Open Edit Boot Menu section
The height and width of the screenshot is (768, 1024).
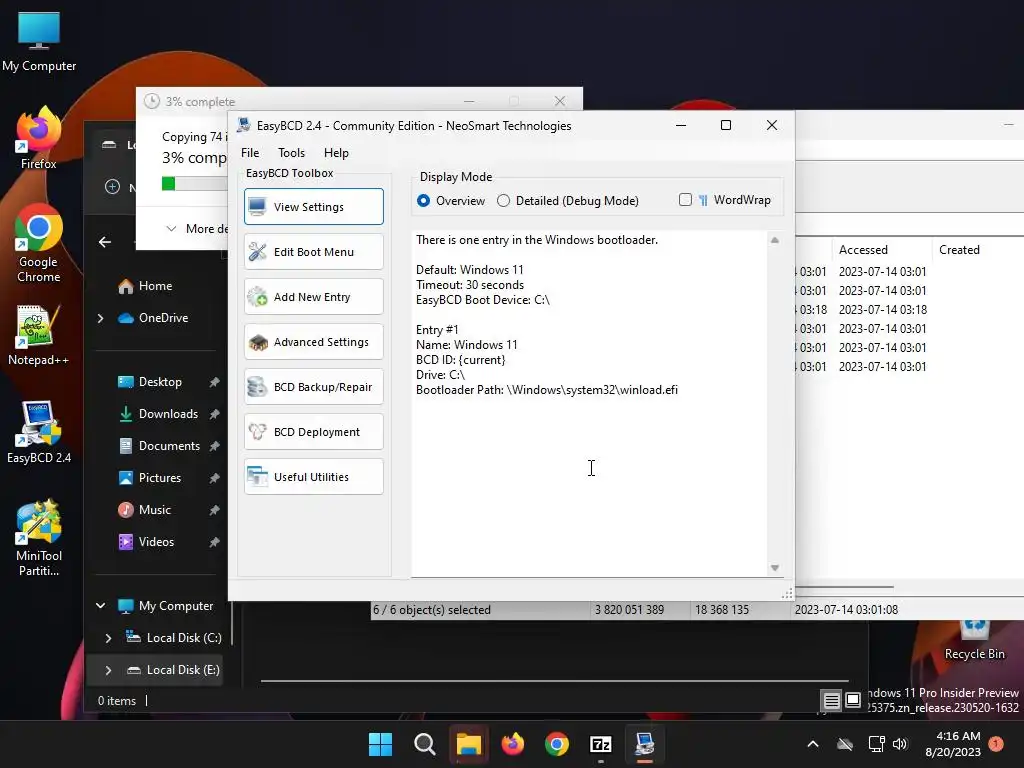pyautogui.click(x=313, y=251)
